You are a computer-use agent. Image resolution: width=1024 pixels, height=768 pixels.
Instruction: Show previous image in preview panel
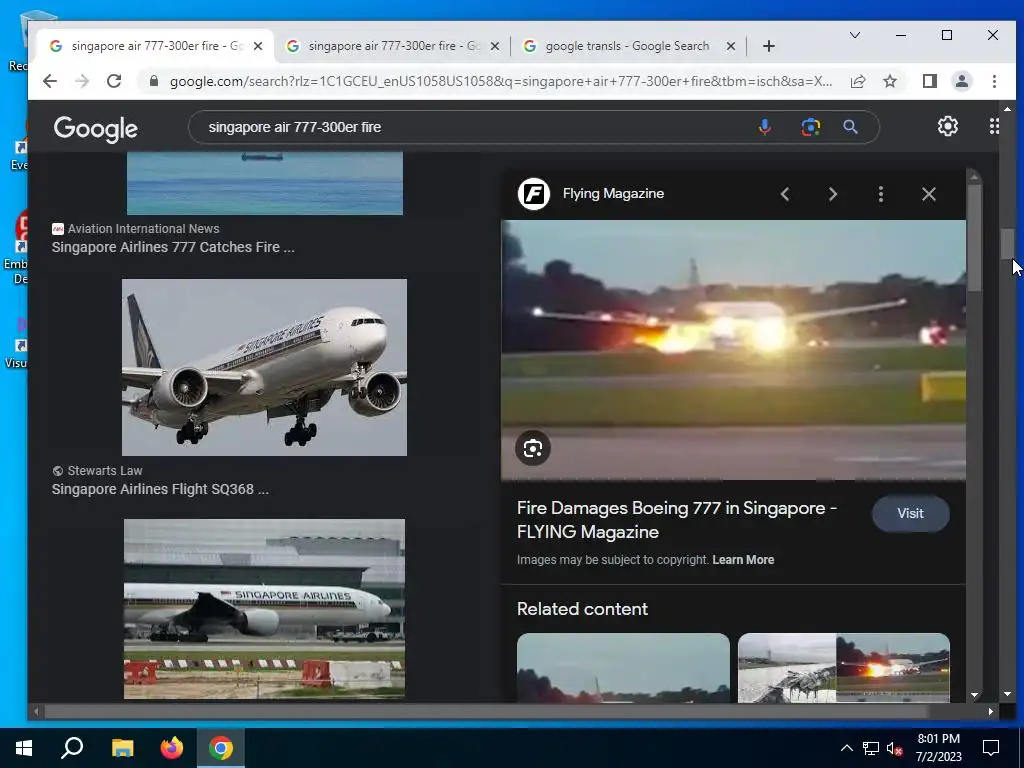point(785,194)
